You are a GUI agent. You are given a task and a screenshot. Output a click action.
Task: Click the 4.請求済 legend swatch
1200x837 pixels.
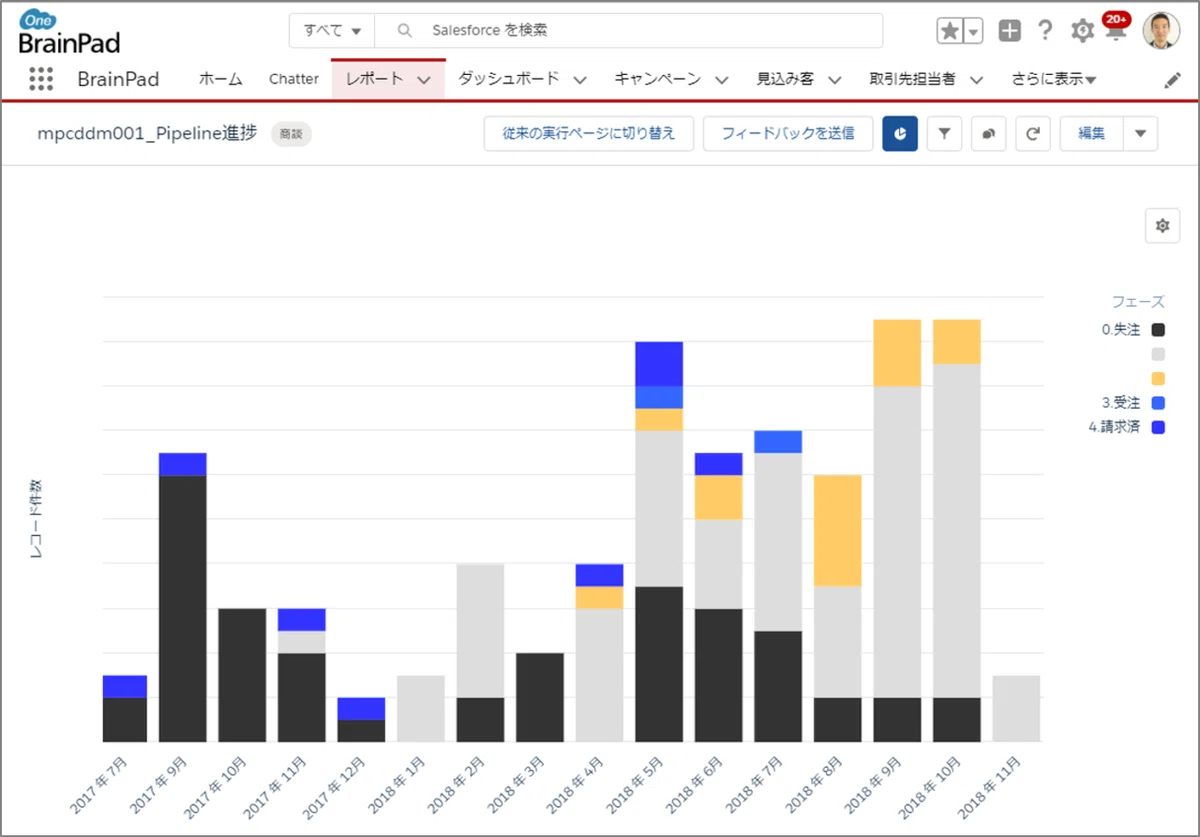(x=1158, y=427)
